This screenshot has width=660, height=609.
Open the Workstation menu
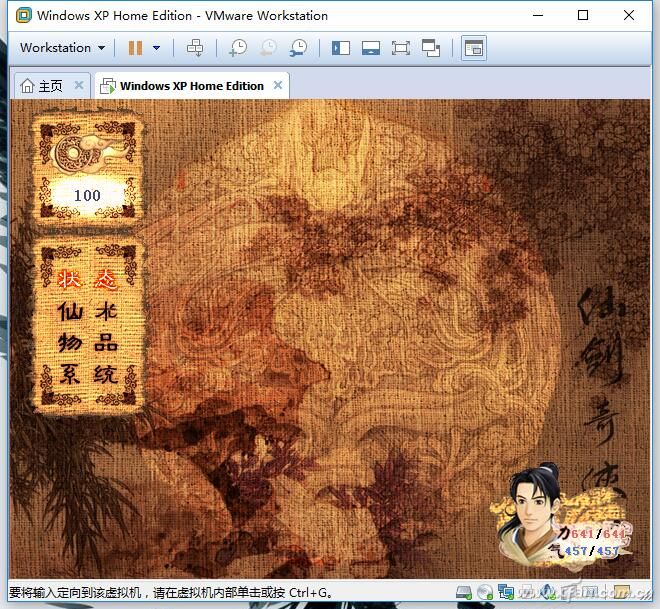62,48
